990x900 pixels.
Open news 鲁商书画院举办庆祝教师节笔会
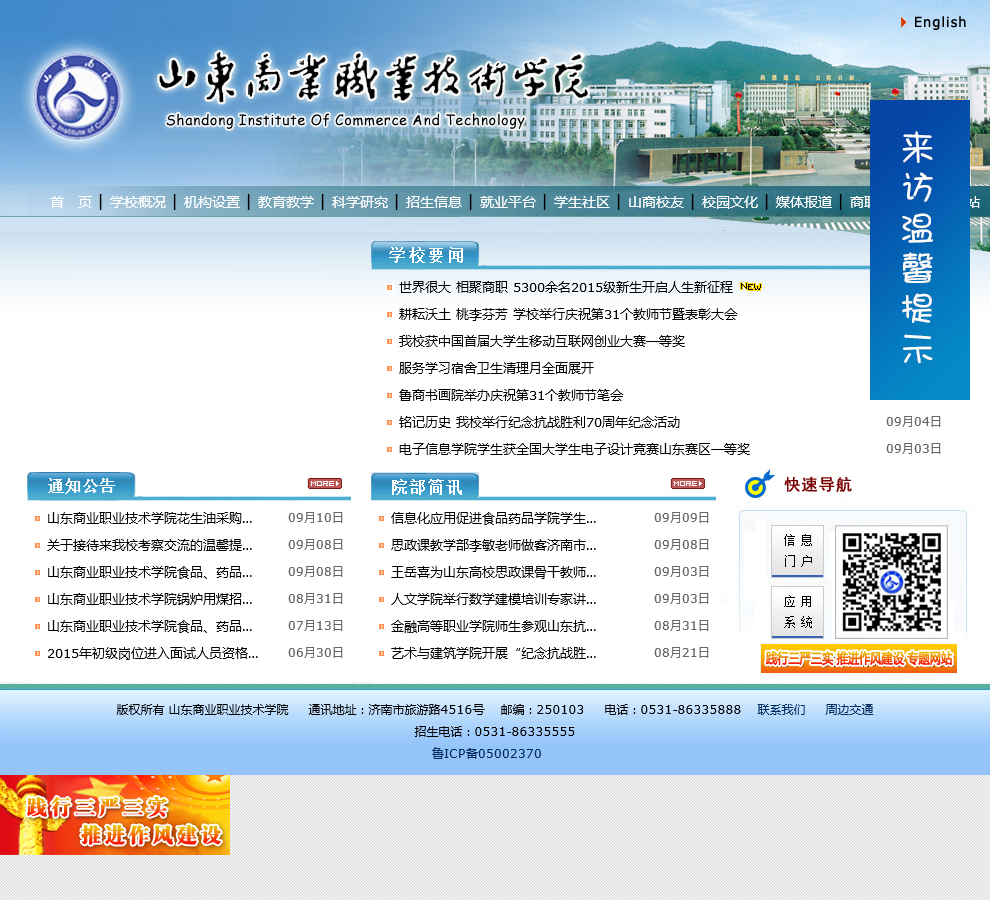pos(511,395)
